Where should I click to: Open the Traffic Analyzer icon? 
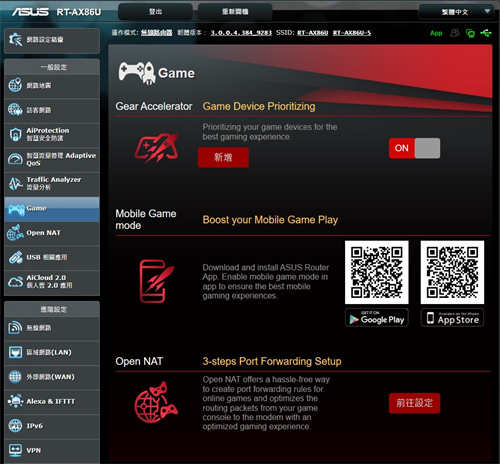(15, 184)
